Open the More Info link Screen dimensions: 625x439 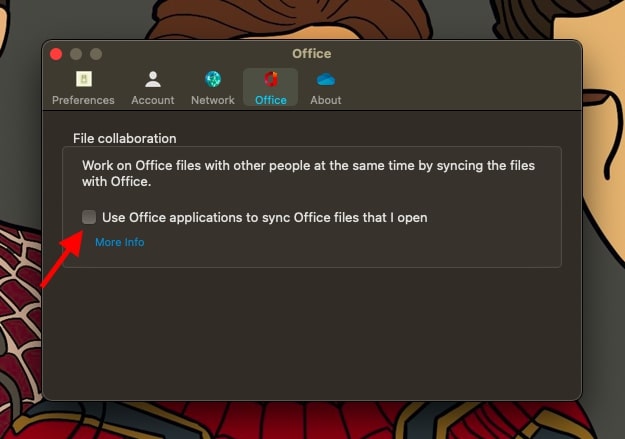[x=119, y=242]
